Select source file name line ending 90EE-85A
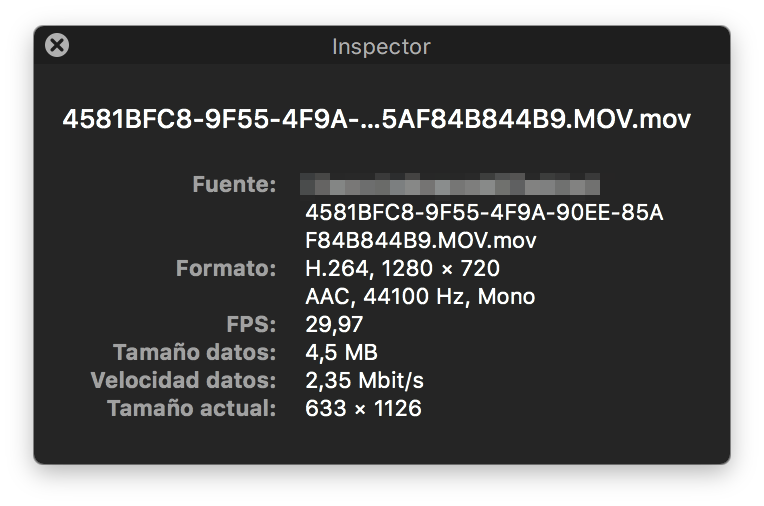This screenshot has width=764, height=506. point(484,213)
